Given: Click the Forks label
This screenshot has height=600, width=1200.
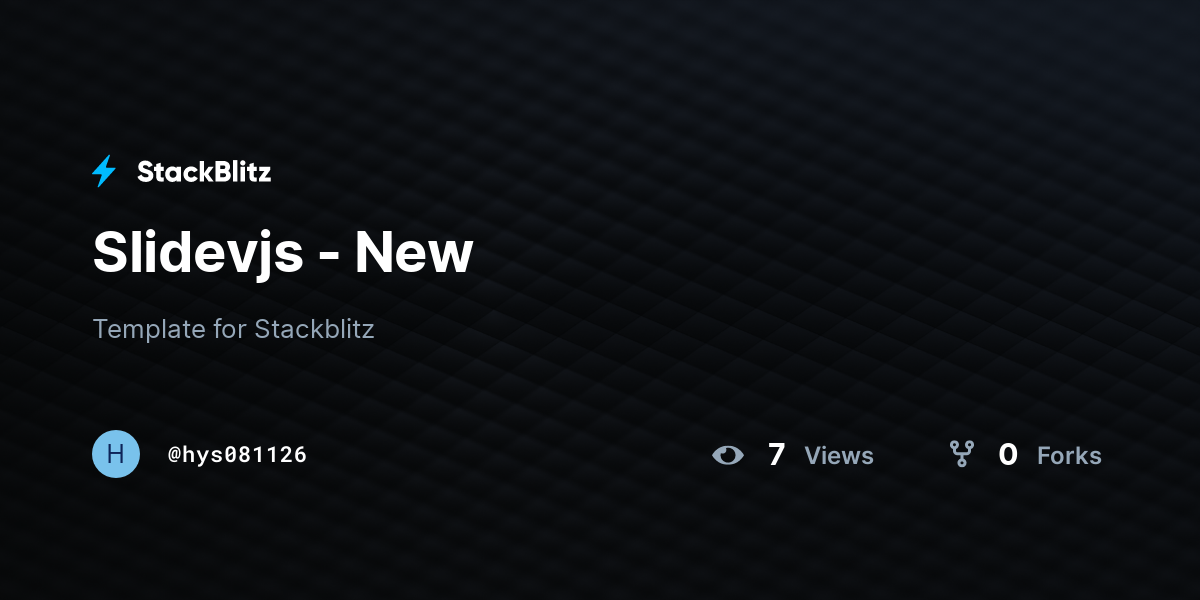Looking at the screenshot, I should (1069, 456).
